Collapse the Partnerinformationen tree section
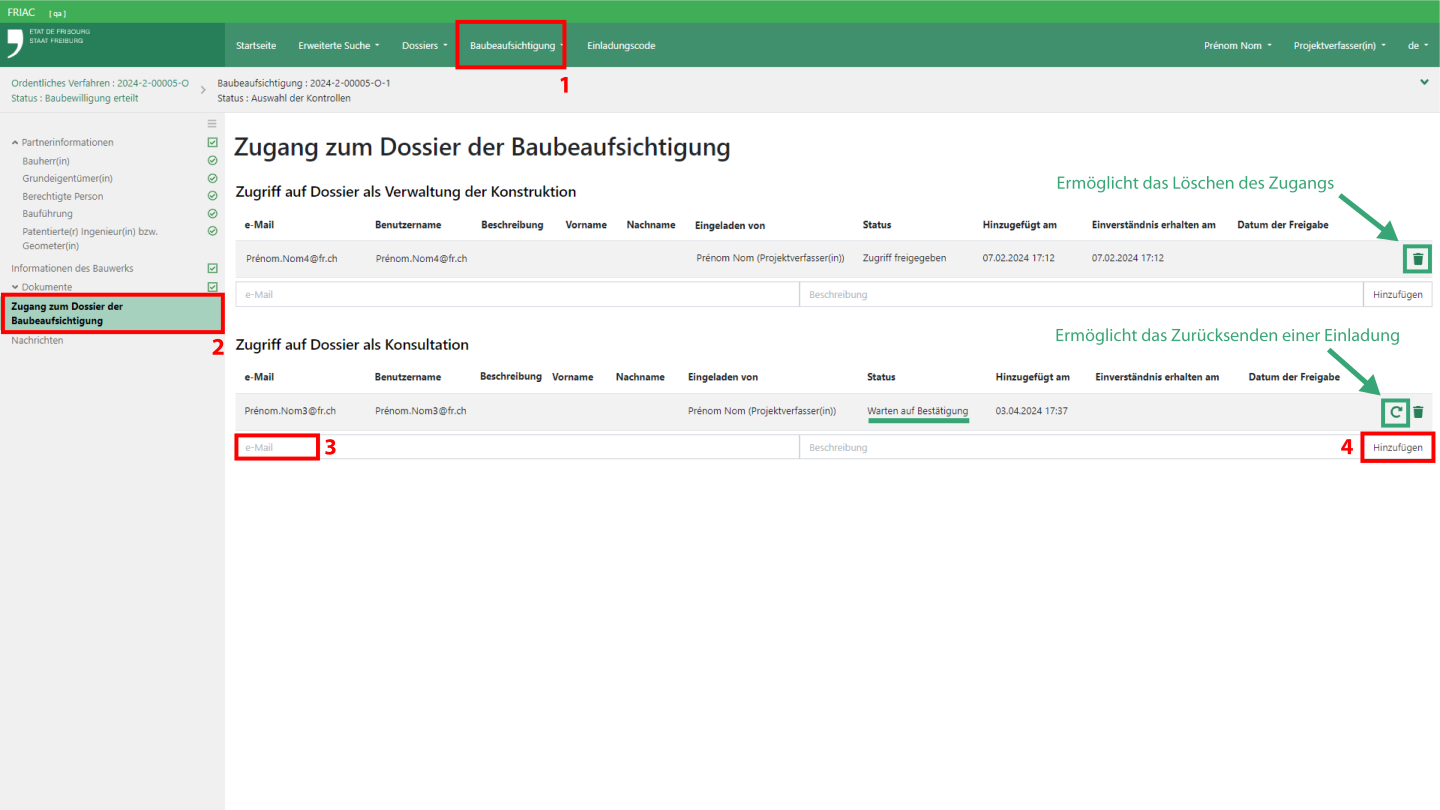Viewport: 1440px width, 810px height. tap(15, 143)
